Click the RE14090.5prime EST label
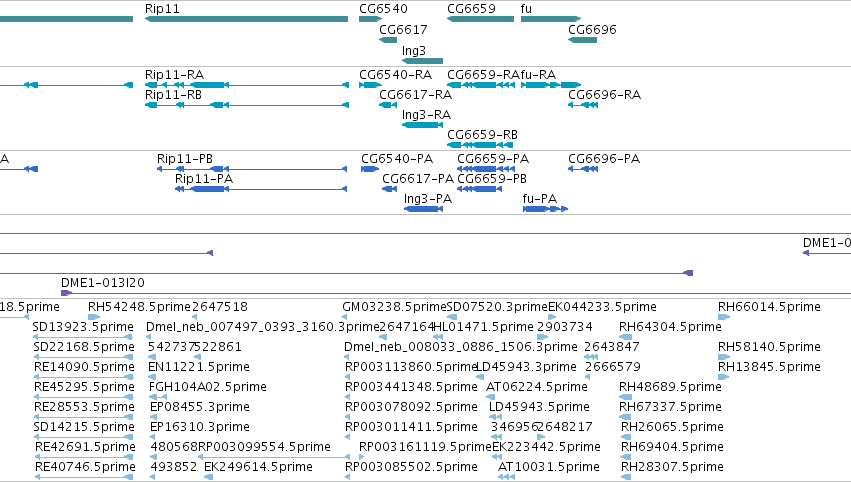The width and height of the screenshot is (851, 482). coord(84,367)
